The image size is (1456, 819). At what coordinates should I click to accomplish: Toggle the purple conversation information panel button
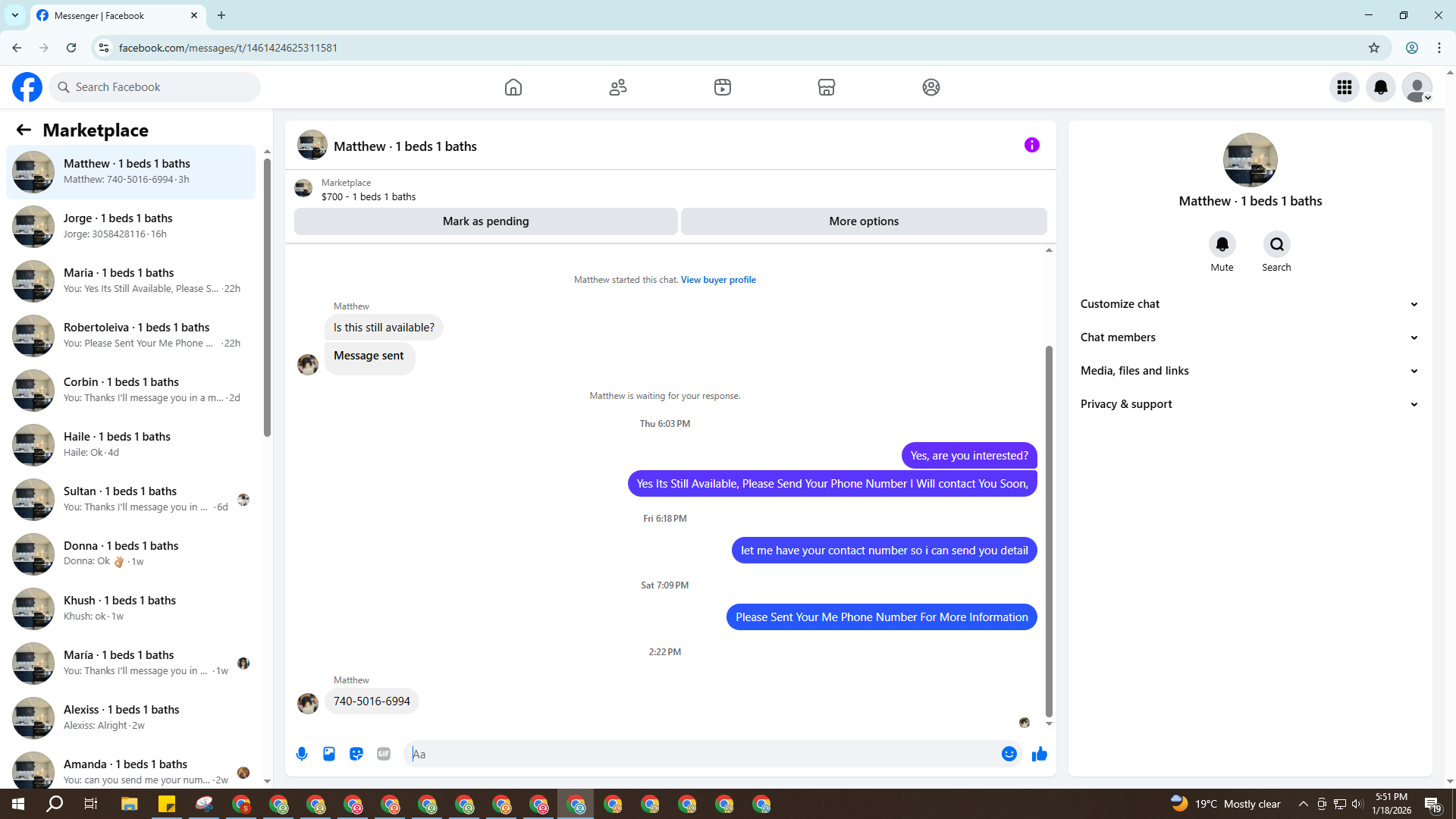pos(1031,145)
